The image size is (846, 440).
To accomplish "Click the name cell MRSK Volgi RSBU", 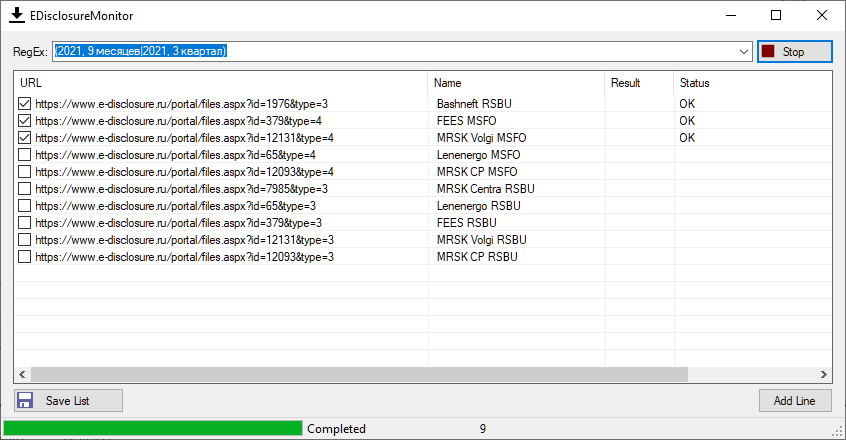I will click(481, 240).
